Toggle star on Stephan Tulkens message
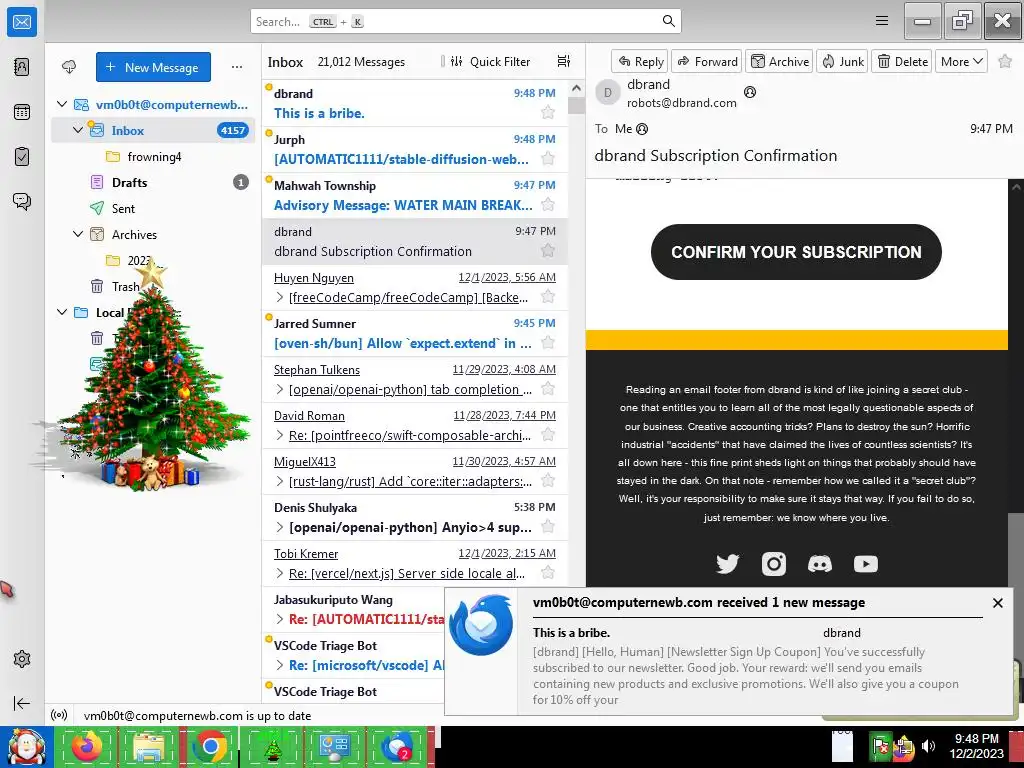The width and height of the screenshot is (1024, 768). tap(548, 389)
